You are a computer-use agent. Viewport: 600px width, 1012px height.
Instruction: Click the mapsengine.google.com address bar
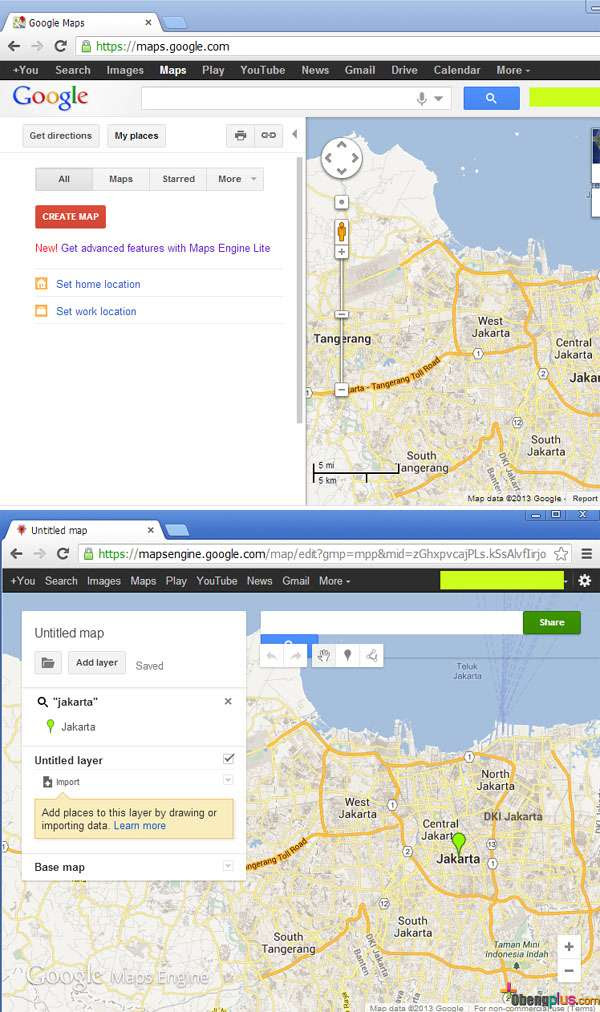point(323,554)
